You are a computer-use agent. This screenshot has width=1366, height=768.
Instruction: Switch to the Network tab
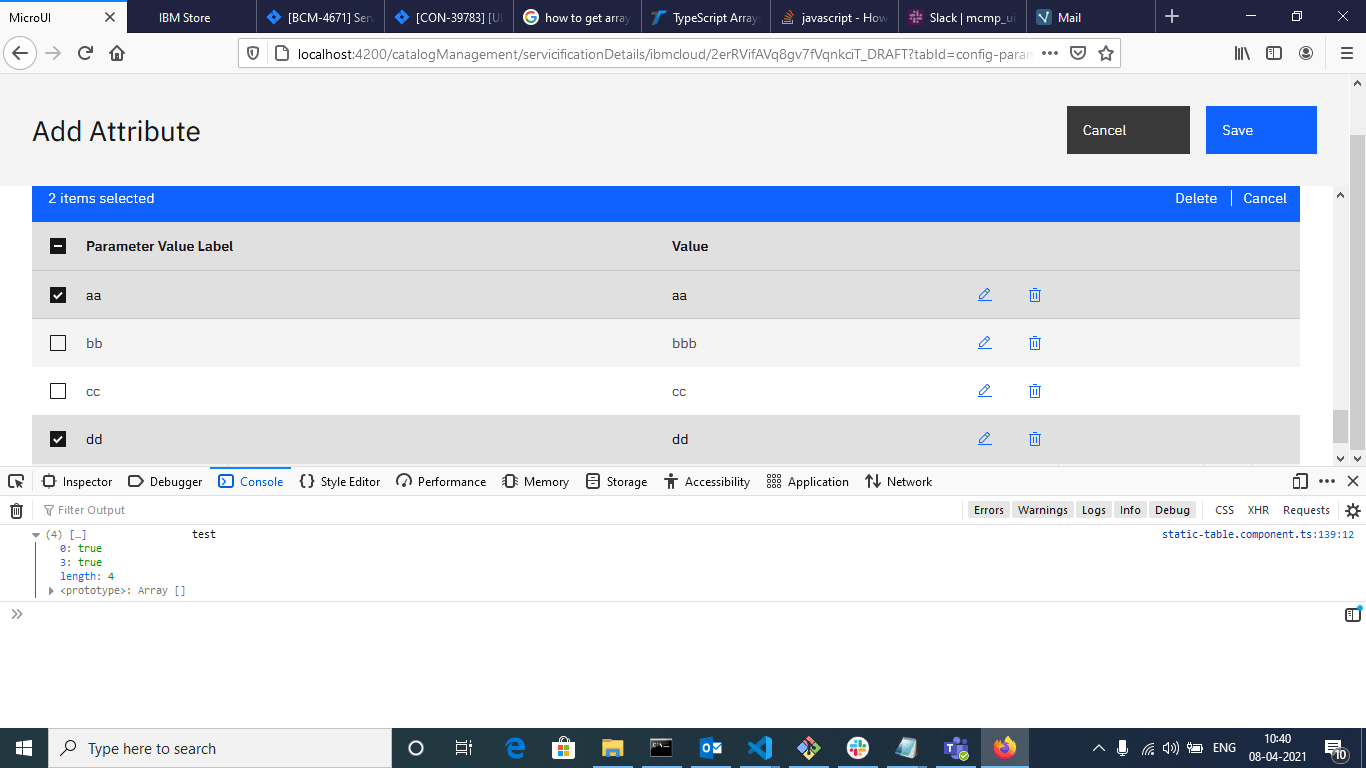click(898, 481)
